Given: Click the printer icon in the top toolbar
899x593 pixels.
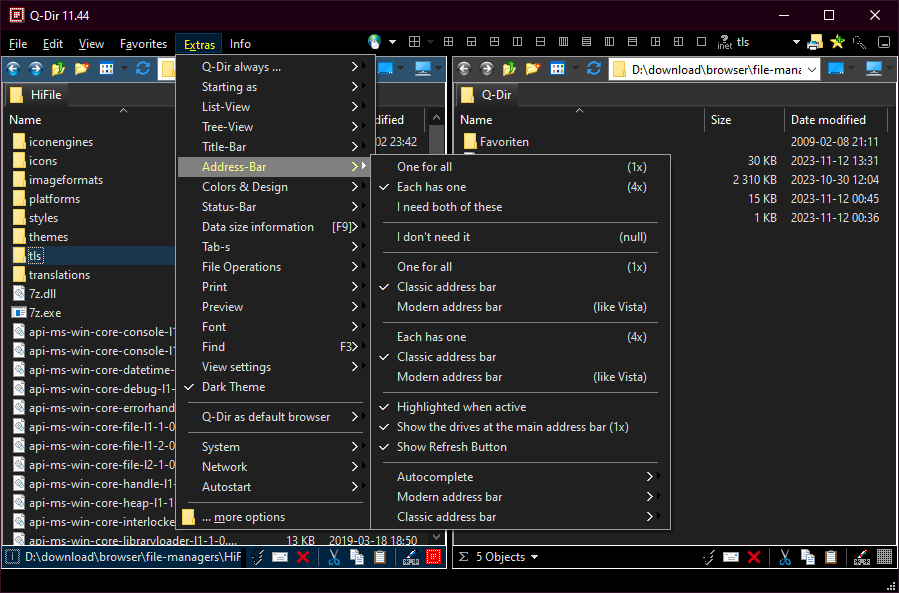Looking at the screenshot, I should tap(815, 42).
